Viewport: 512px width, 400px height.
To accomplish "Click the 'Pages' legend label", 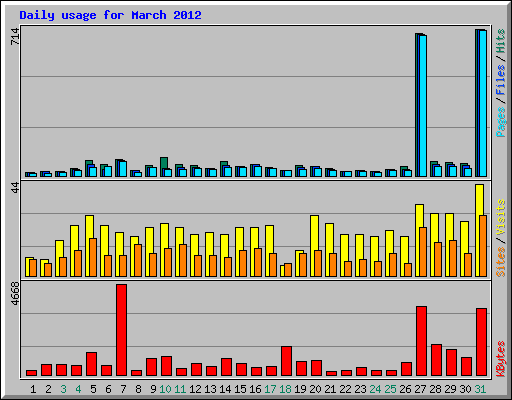I will (x=501, y=122).
